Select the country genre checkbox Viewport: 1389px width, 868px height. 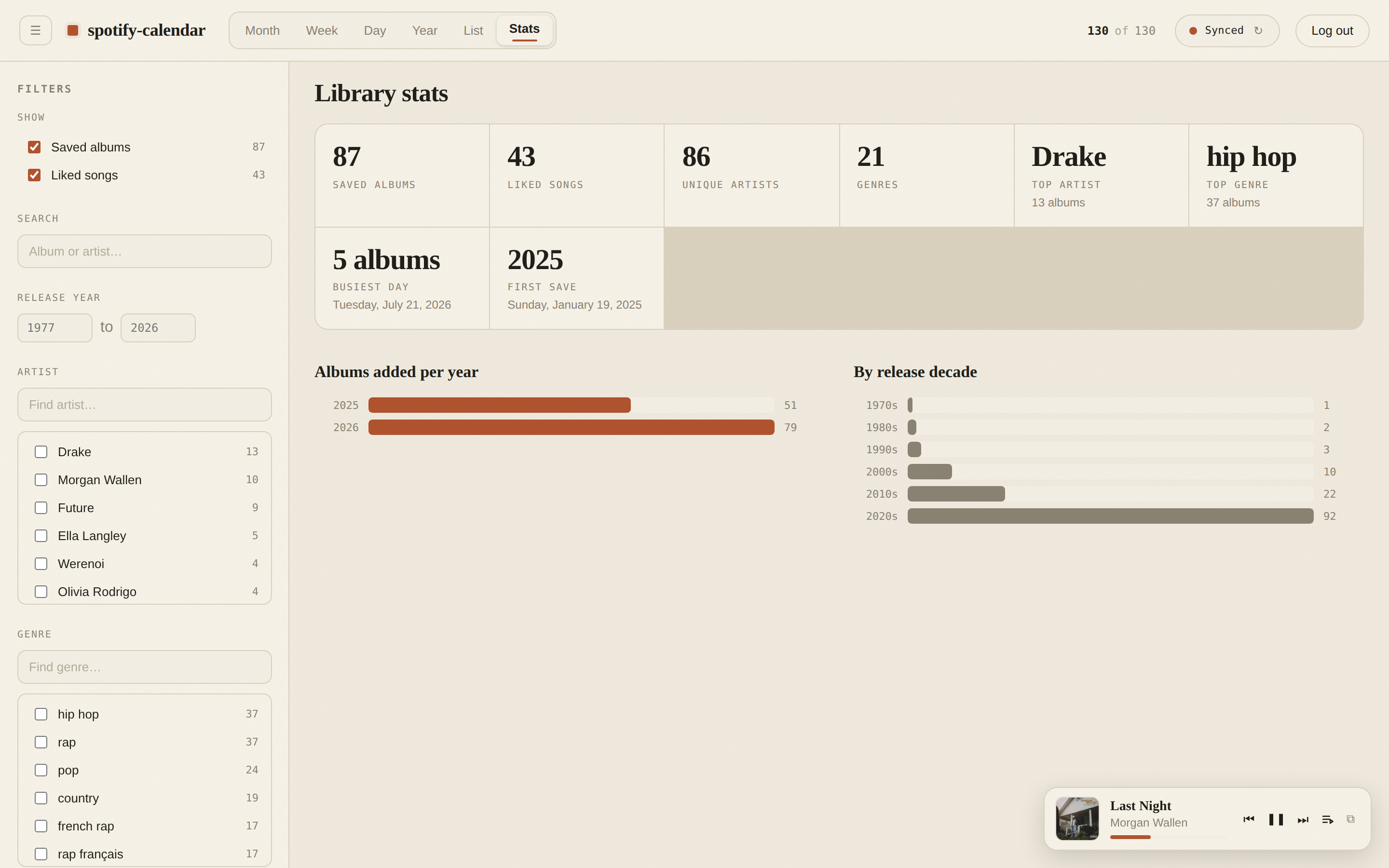tap(41, 798)
